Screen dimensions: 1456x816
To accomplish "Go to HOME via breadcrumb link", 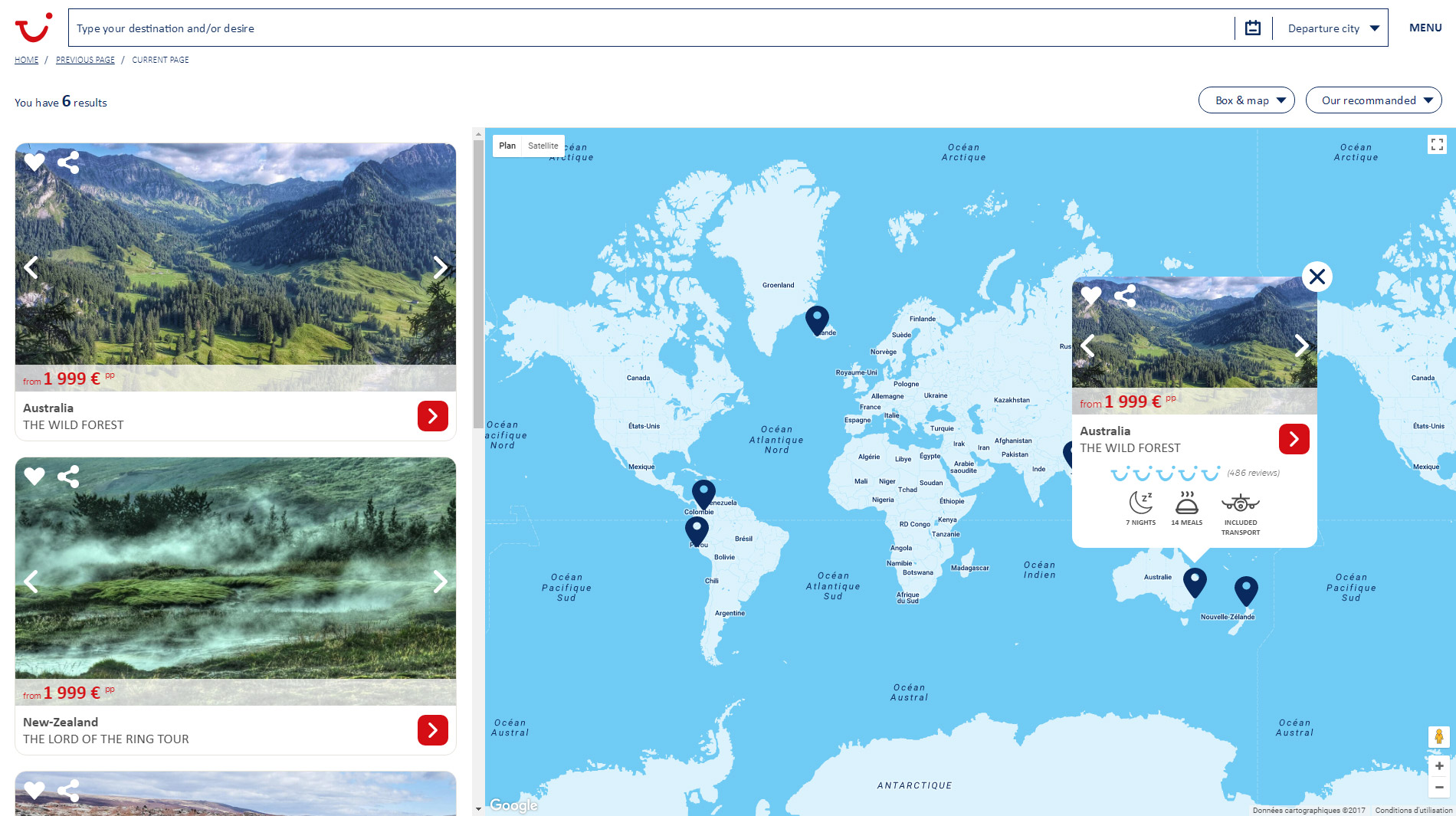I will click(26, 60).
